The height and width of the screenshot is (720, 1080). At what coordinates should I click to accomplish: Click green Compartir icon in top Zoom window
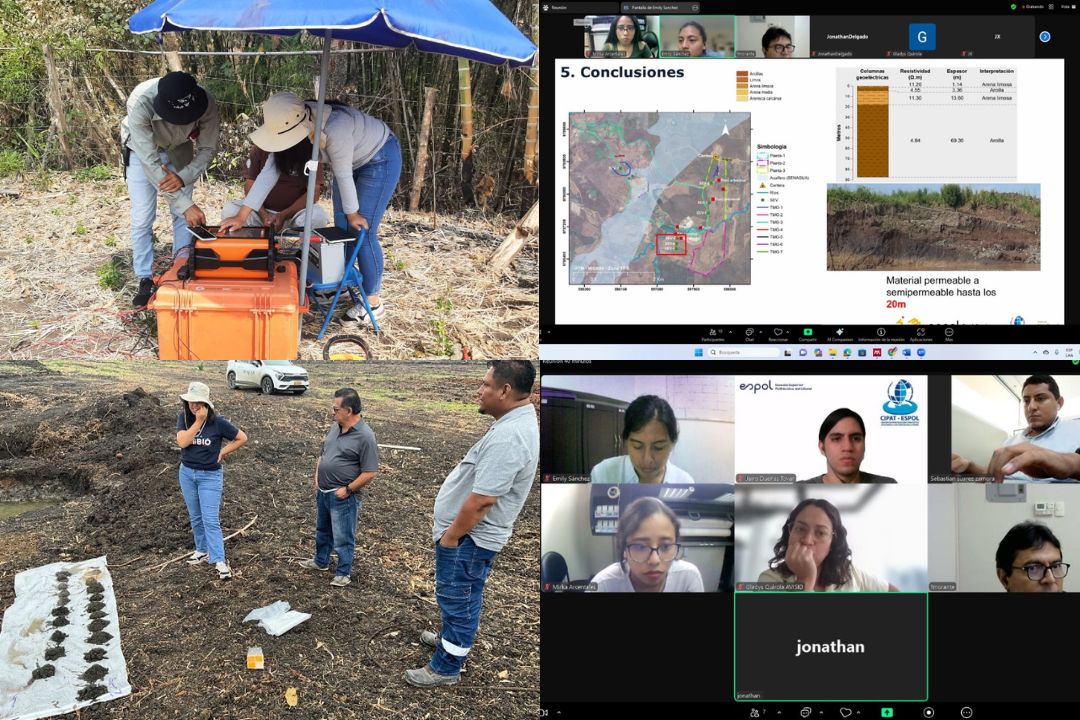(x=808, y=332)
